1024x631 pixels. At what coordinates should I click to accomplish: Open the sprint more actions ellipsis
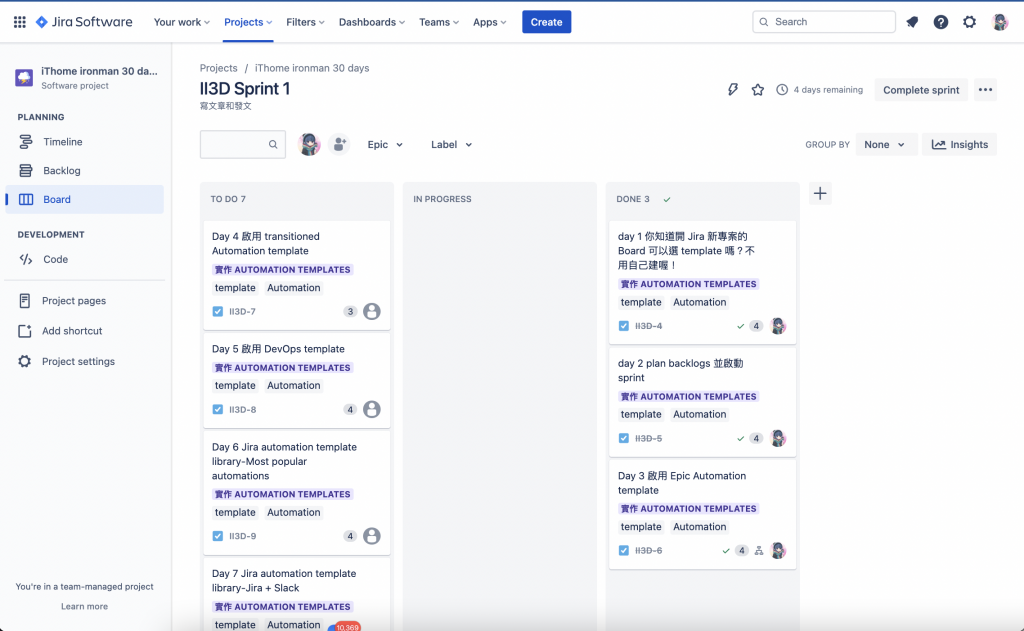pyautogui.click(x=985, y=89)
